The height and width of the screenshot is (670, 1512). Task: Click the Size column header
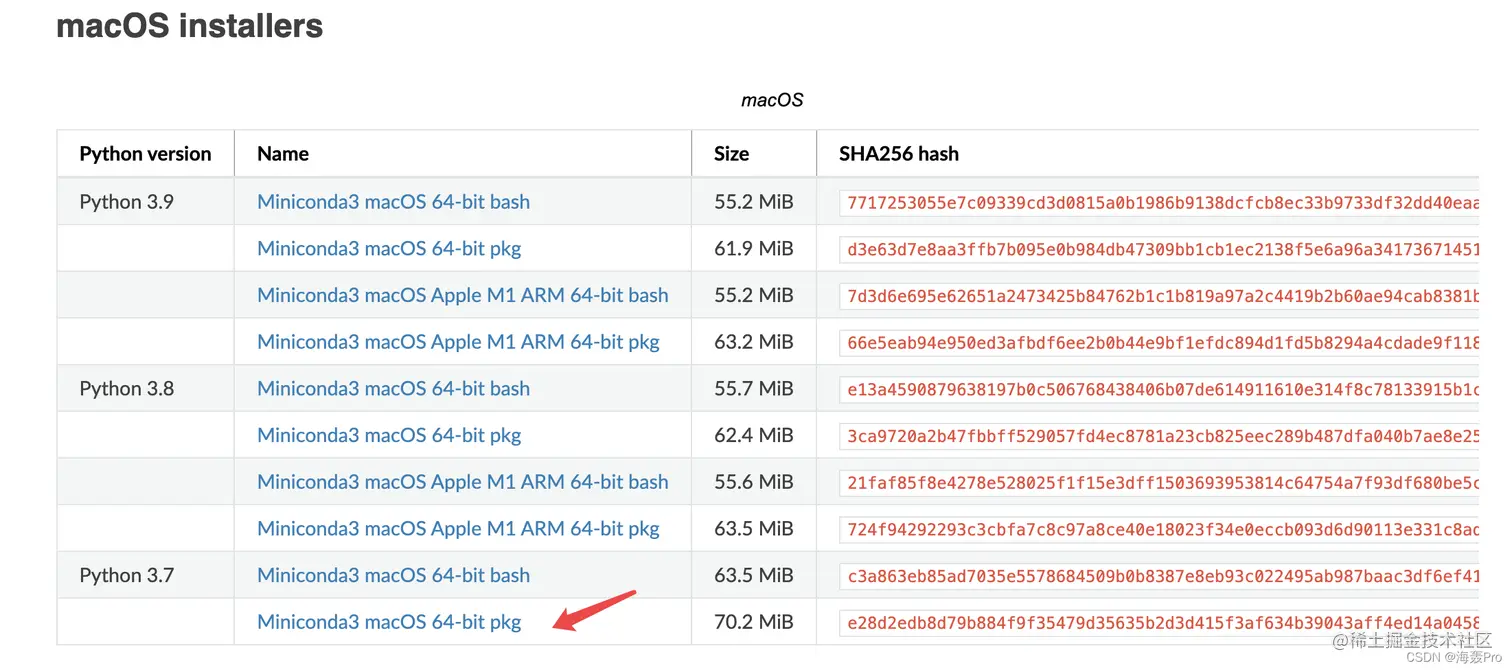tap(731, 154)
